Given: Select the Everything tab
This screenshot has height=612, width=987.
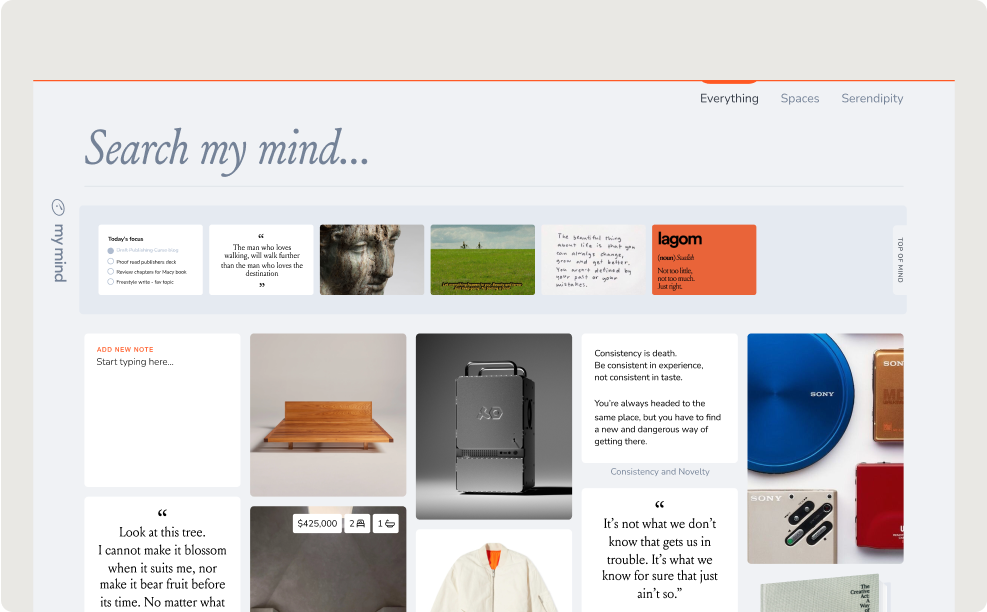Looking at the screenshot, I should coord(729,98).
